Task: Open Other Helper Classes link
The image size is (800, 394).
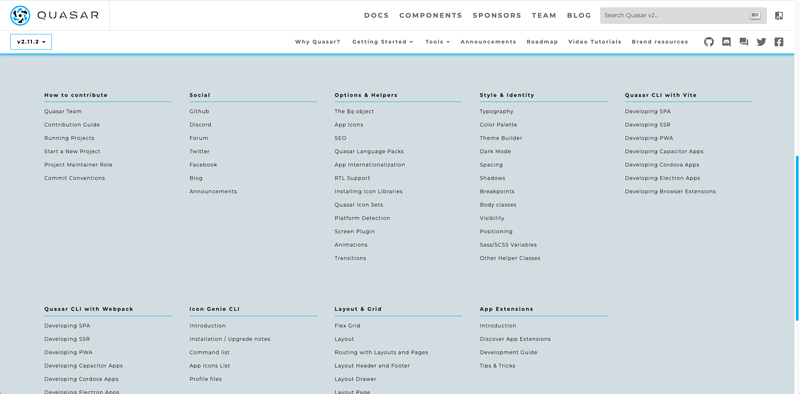Action: coord(510,258)
